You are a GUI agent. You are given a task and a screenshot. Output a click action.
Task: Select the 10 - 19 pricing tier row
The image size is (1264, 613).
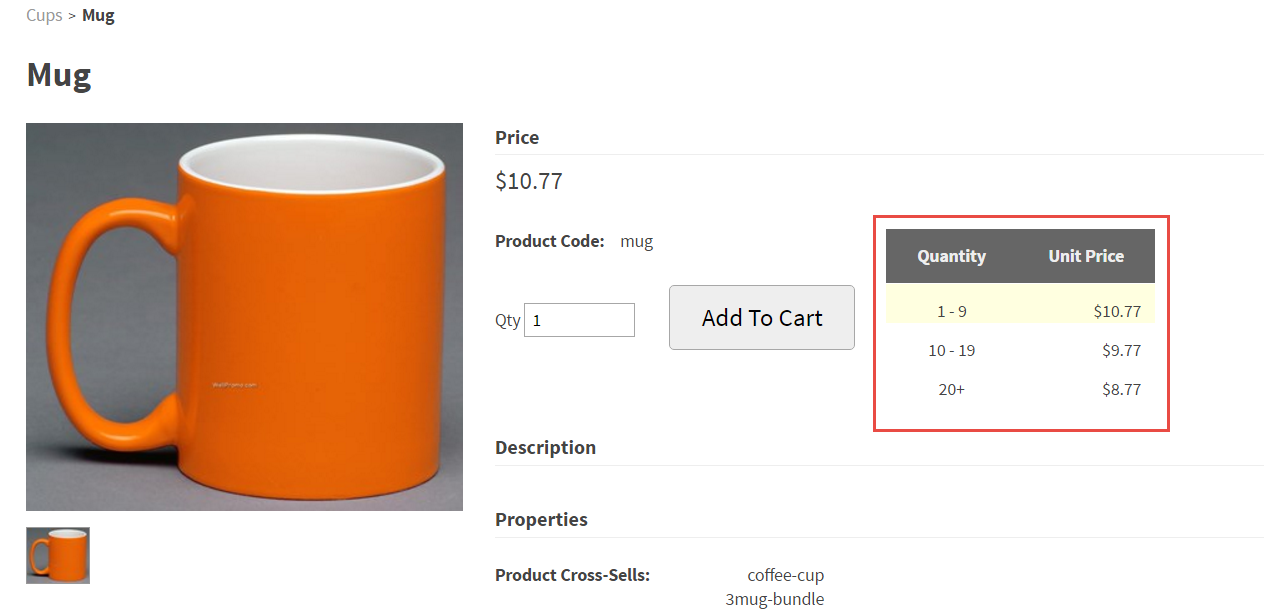tap(1020, 350)
